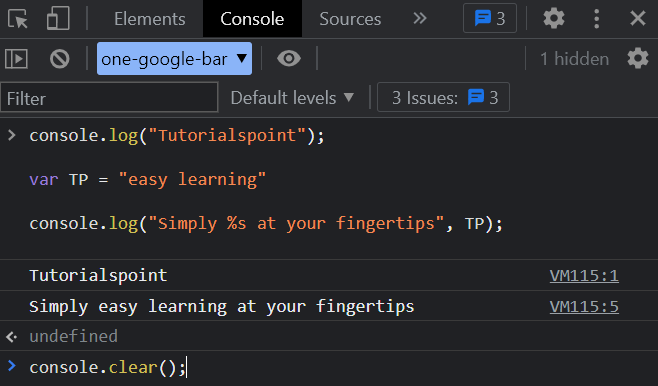Open the Sources tab
Viewport: 658px width, 386px height.
click(350, 19)
